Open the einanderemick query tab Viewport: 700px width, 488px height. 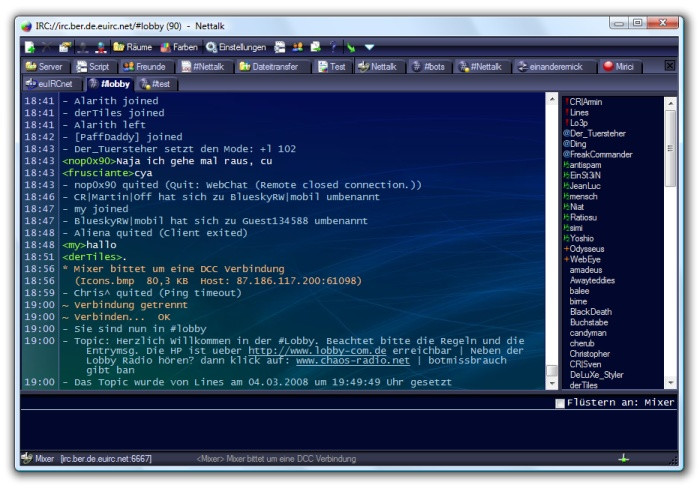[552, 67]
